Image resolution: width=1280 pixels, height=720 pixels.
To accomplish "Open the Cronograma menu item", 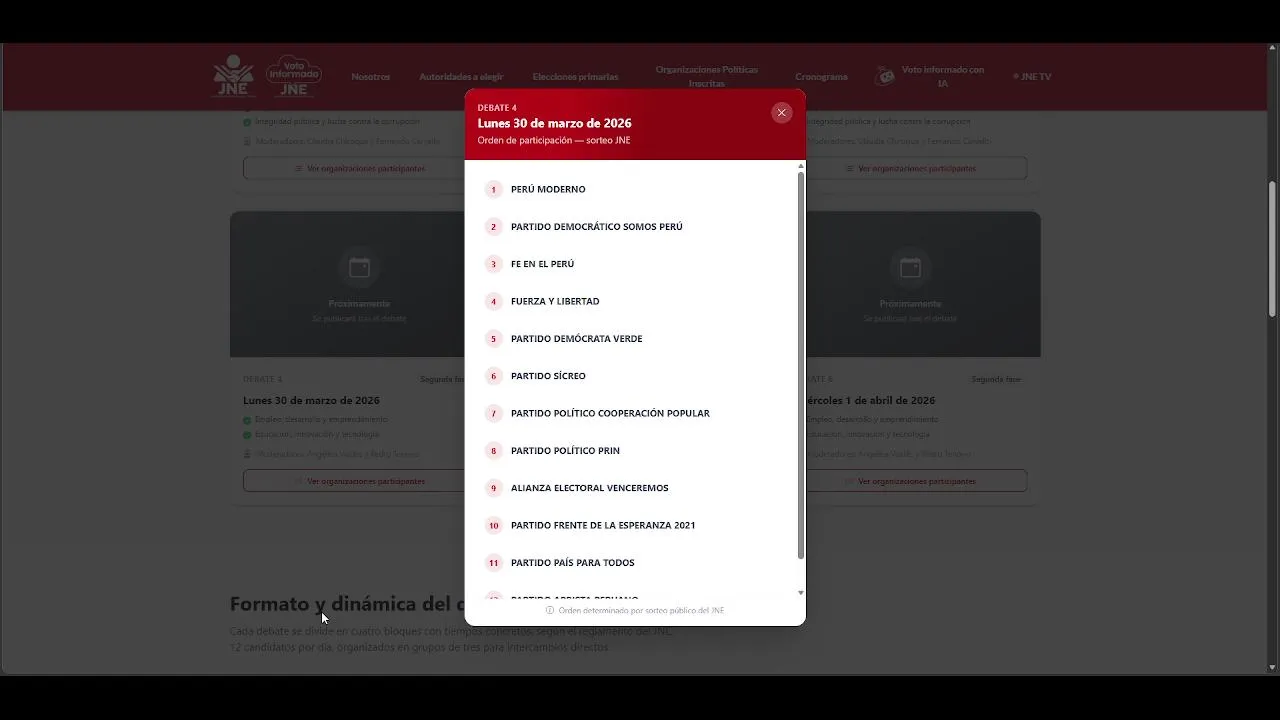I will tap(821, 77).
